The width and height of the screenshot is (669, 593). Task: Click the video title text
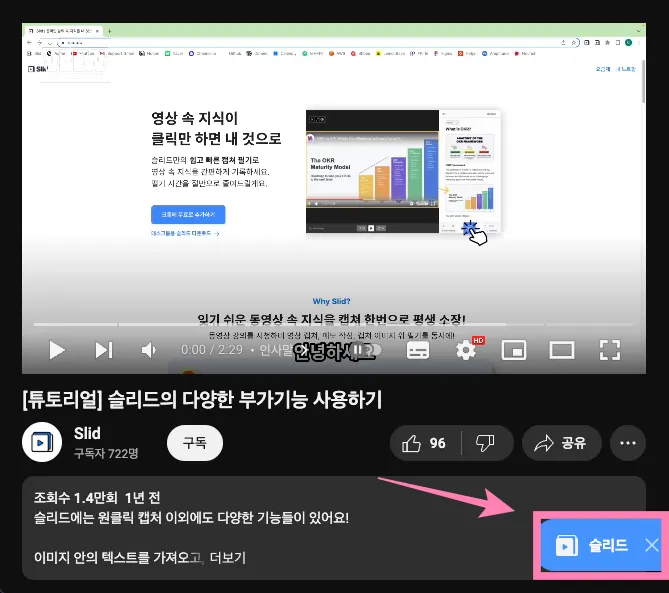[x=202, y=400]
